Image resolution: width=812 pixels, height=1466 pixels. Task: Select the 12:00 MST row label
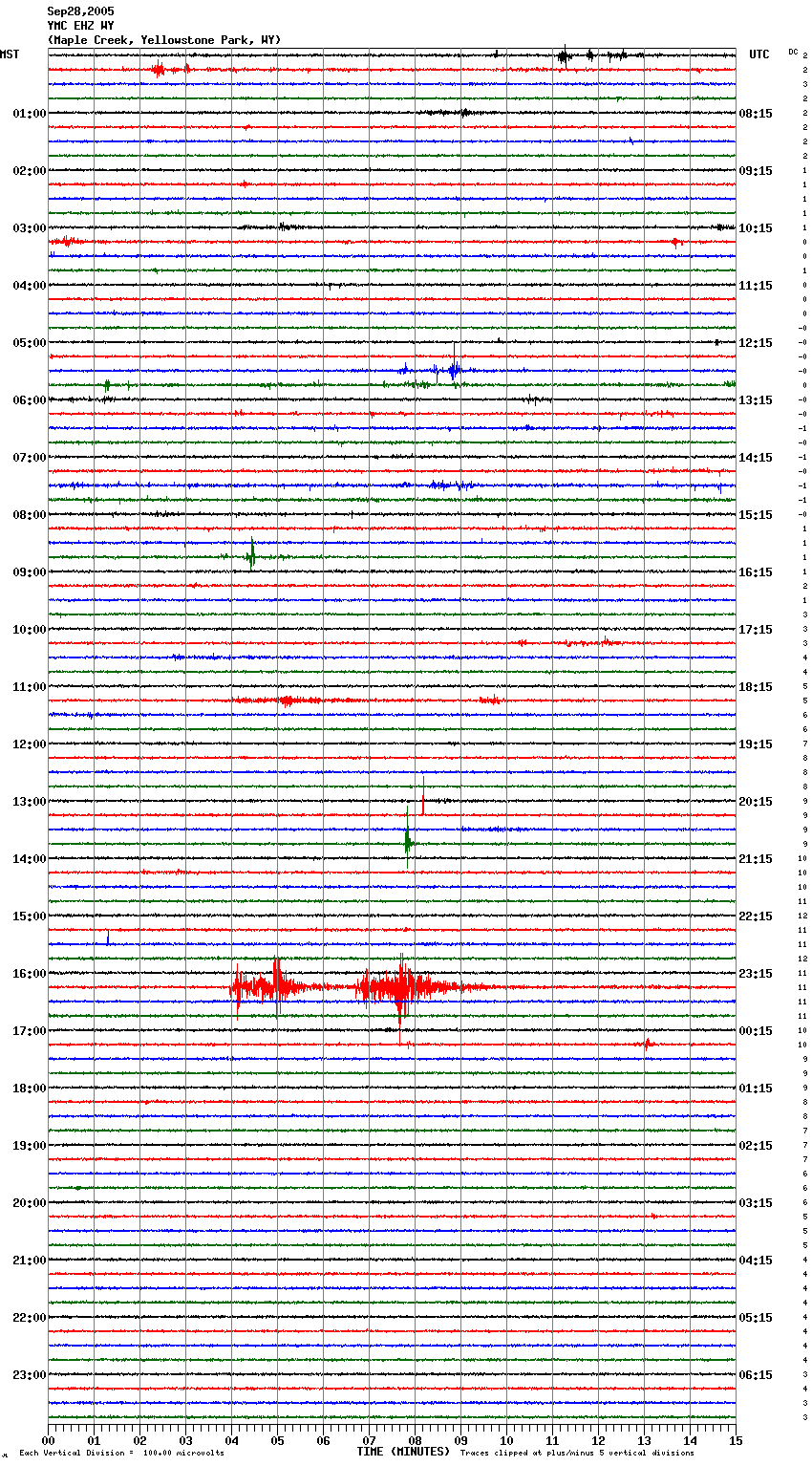(30, 744)
